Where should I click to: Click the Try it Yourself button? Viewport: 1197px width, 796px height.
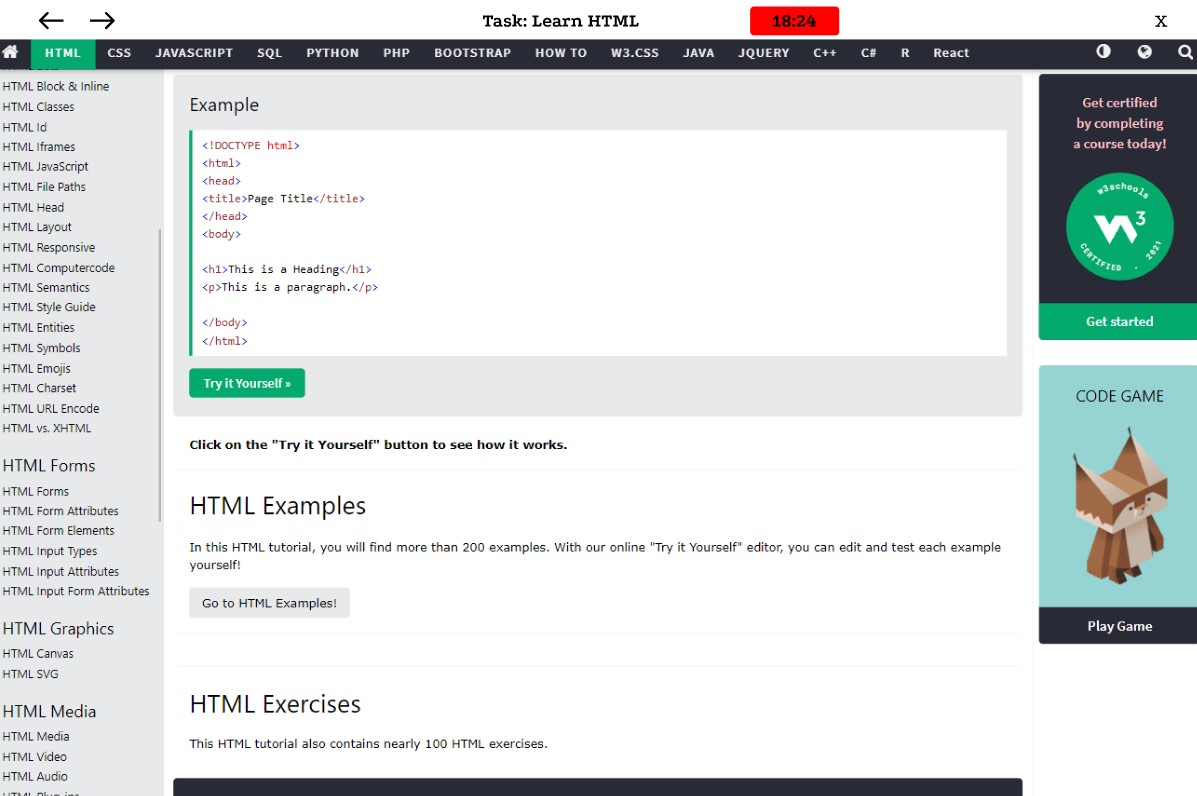(x=246, y=383)
